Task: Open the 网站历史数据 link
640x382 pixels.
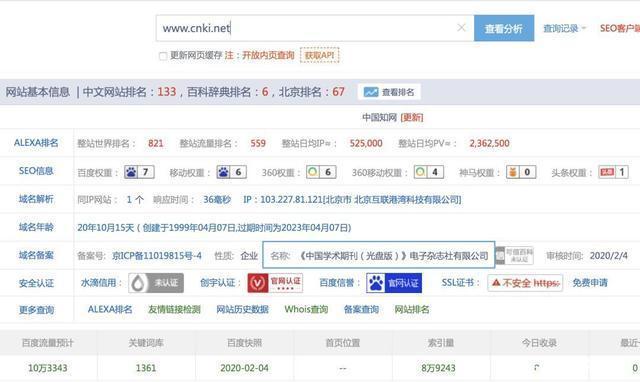Action: [242, 309]
